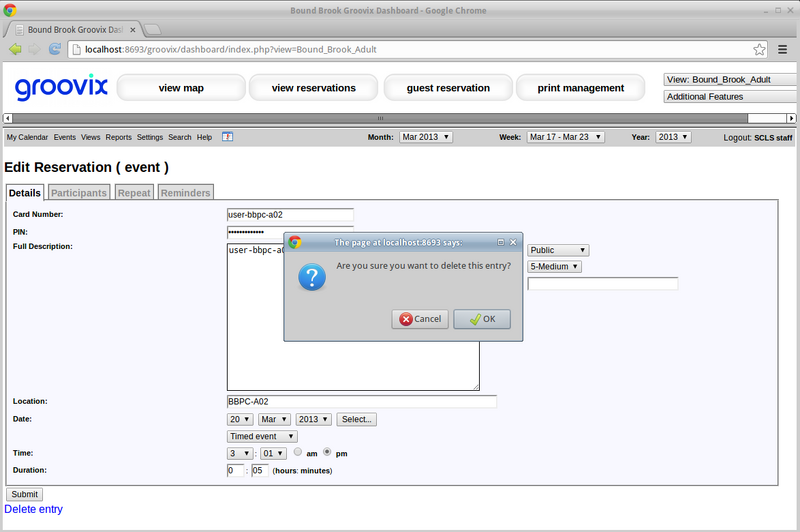The width and height of the screenshot is (800, 532).
Task: Click the duration minutes field 05
Action: pyautogui.click(x=260, y=470)
